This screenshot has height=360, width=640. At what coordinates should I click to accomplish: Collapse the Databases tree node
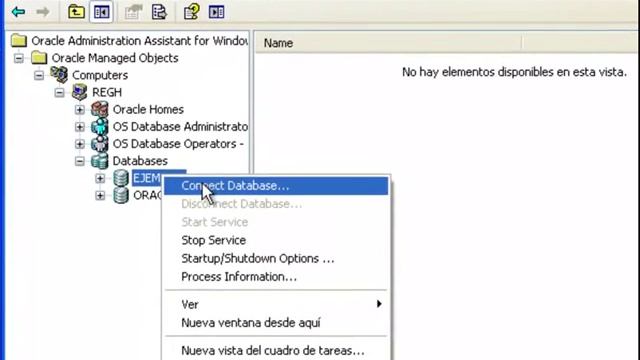coord(80,161)
